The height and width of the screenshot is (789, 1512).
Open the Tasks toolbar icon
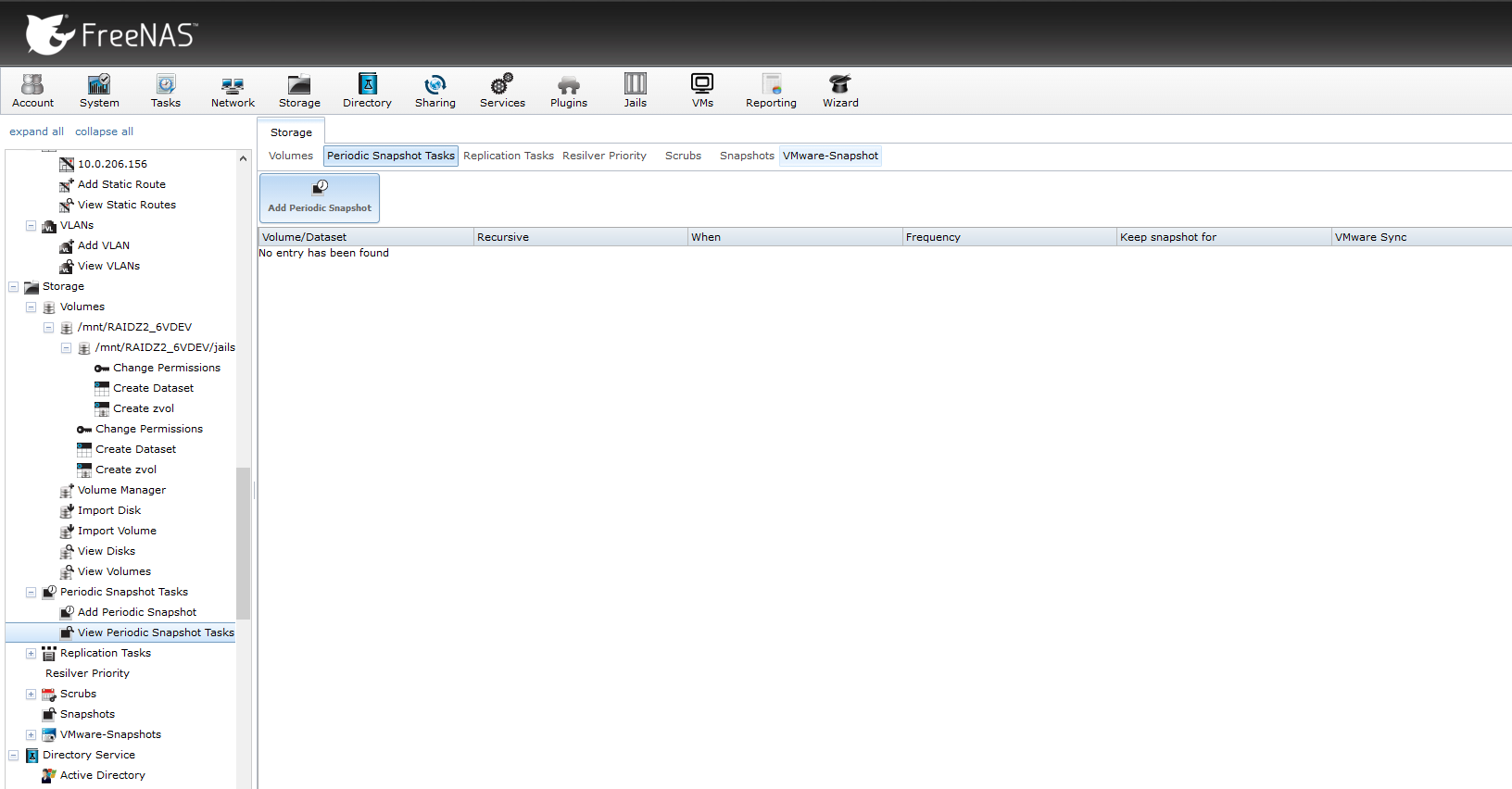166,91
